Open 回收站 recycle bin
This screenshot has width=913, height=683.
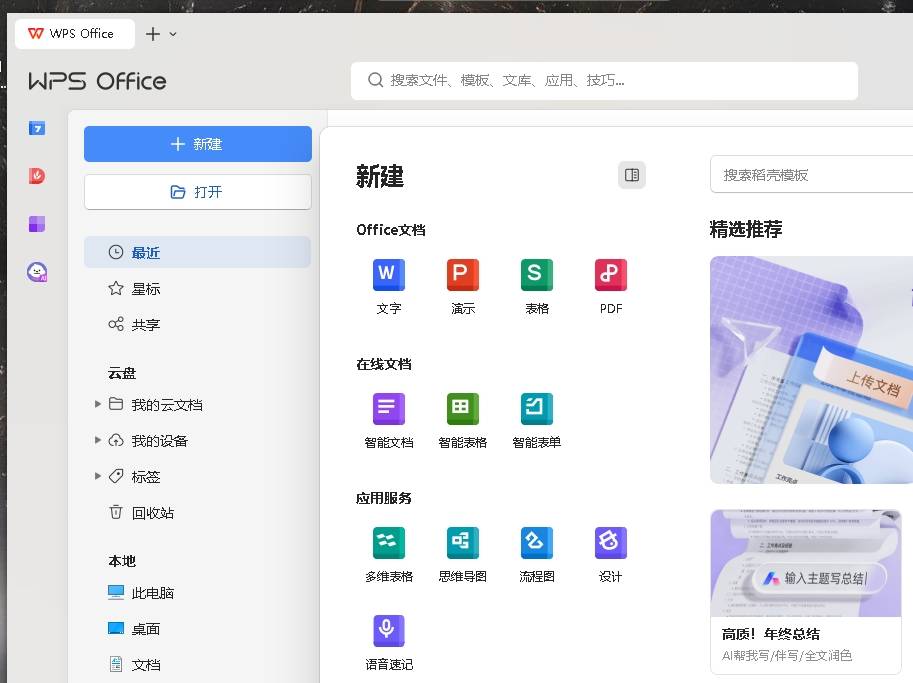(197, 512)
